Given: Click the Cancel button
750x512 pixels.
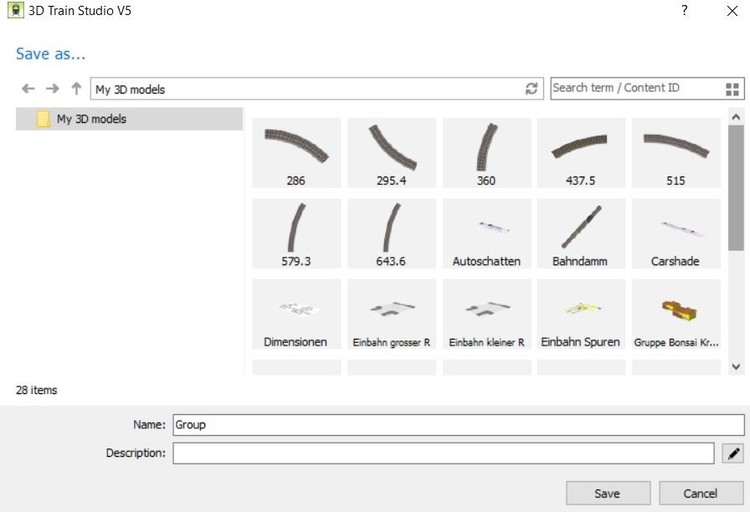Looking at the screenshot, I should click(x=701, y=493).
